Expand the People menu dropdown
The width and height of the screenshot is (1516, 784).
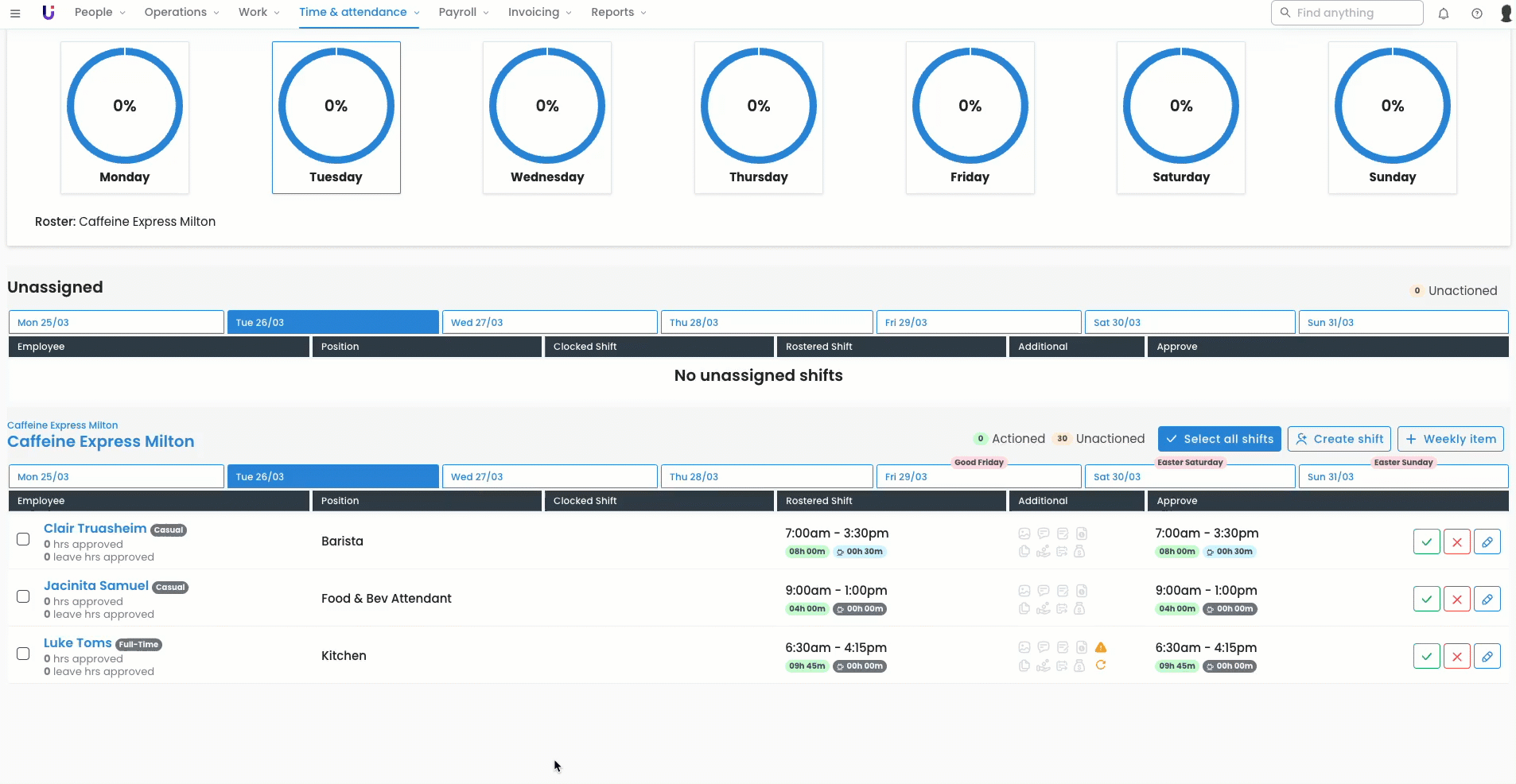click(99, 13)
